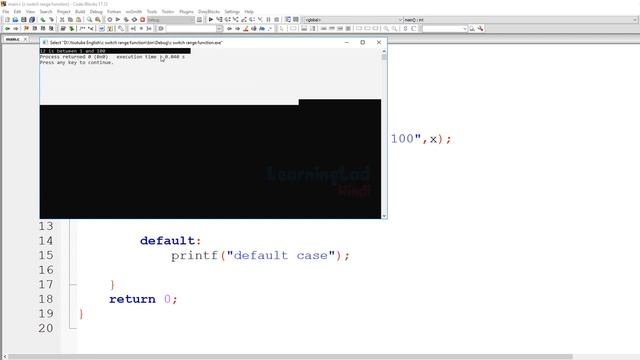This screenshot has height=360, width=640.
Task: Click the Next line debug icon
Action: coord(227,20)
